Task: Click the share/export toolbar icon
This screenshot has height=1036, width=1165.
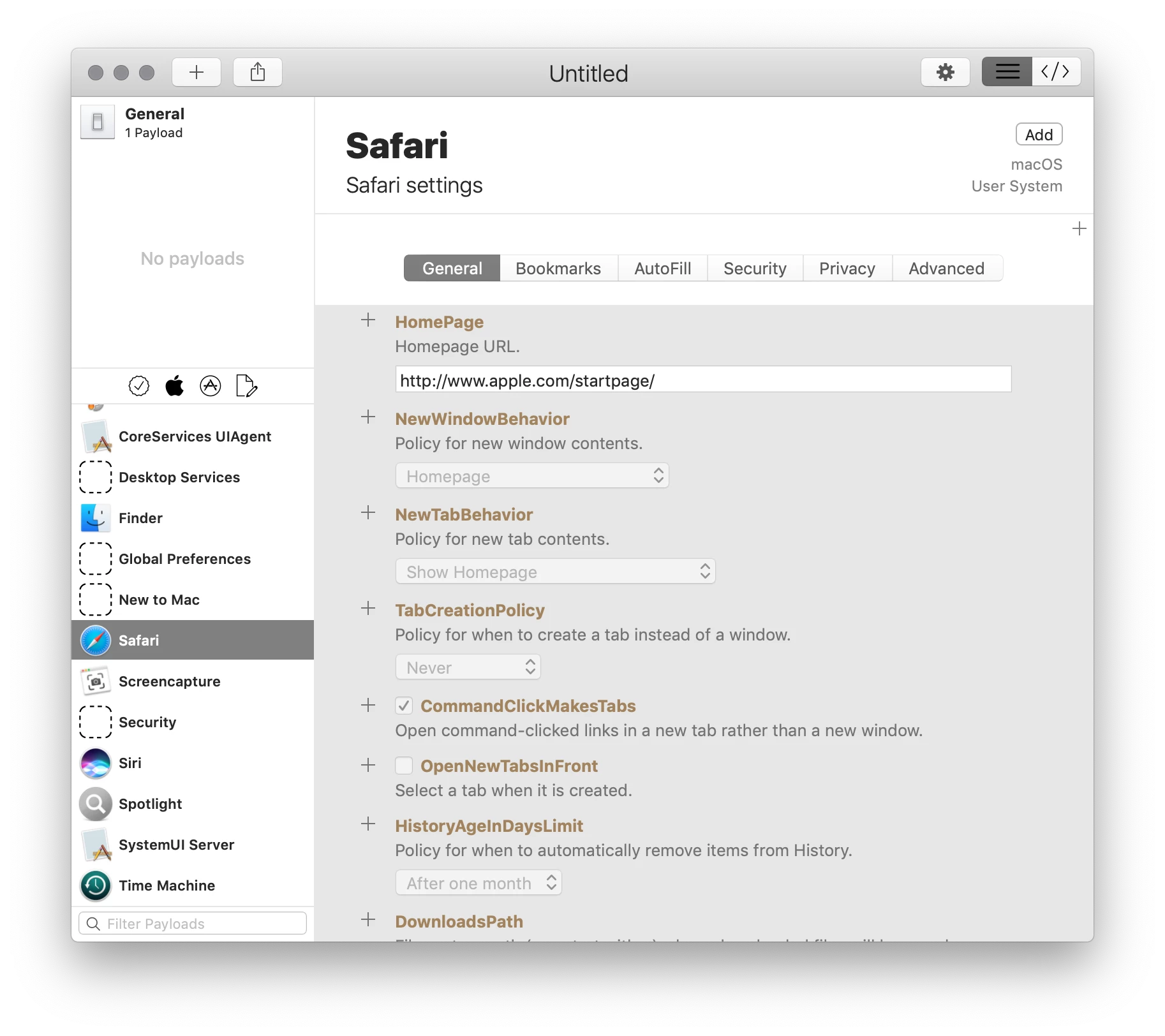Action: pyautogui.click(x=258, y=72)
